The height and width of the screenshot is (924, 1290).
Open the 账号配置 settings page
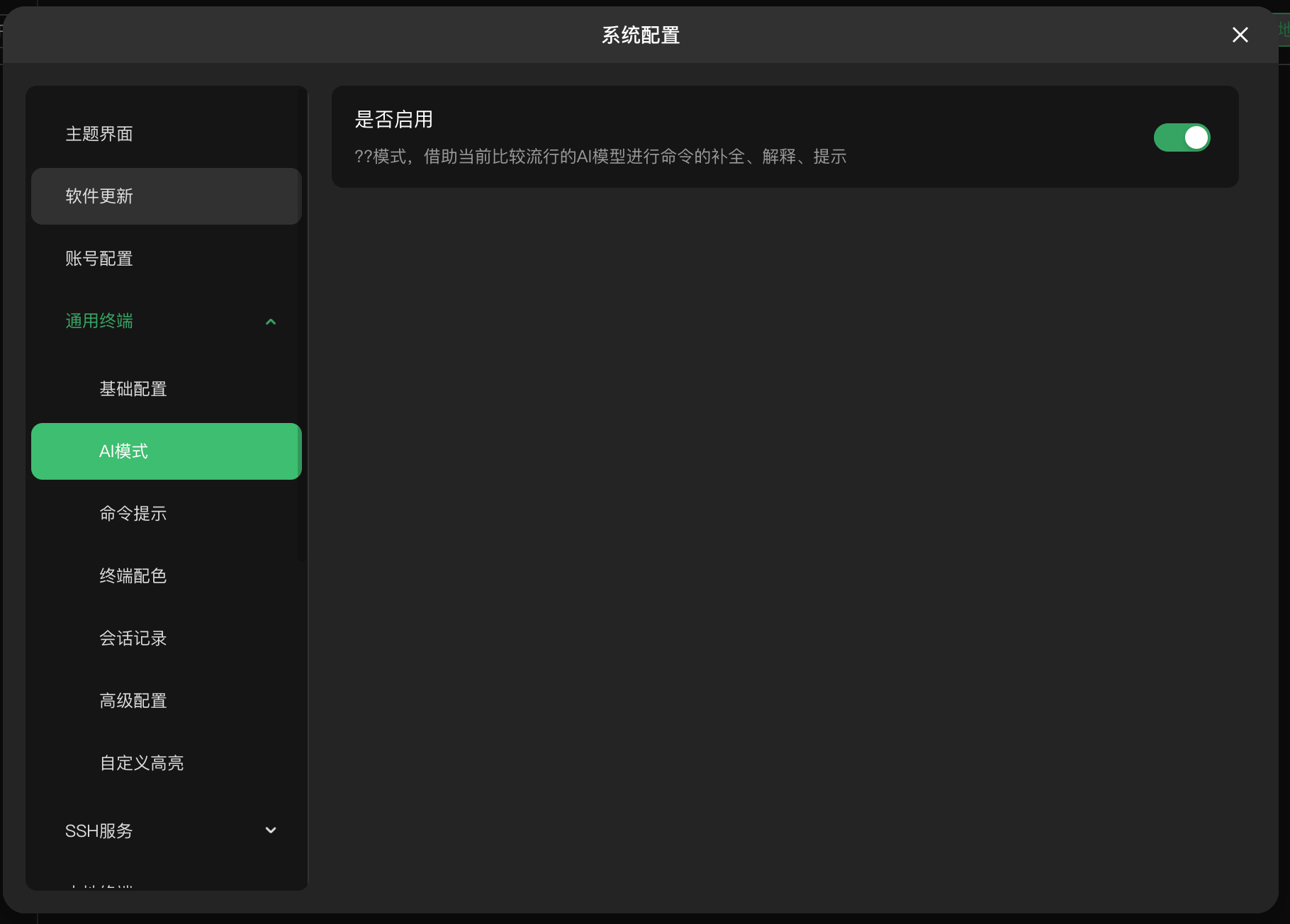pyautogui.click(x=99, y=259)
